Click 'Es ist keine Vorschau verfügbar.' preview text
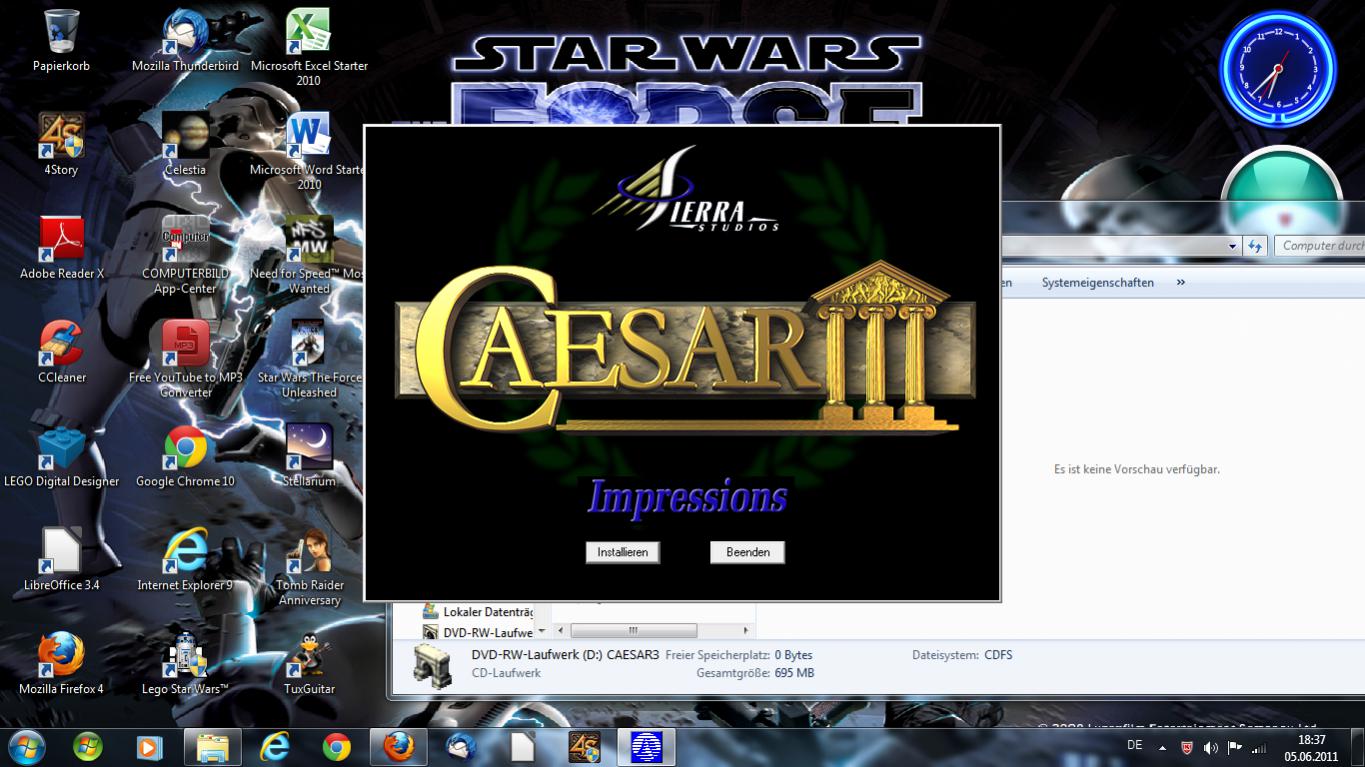Viewport: 1365px width, 767px height. pos(1137,469)
